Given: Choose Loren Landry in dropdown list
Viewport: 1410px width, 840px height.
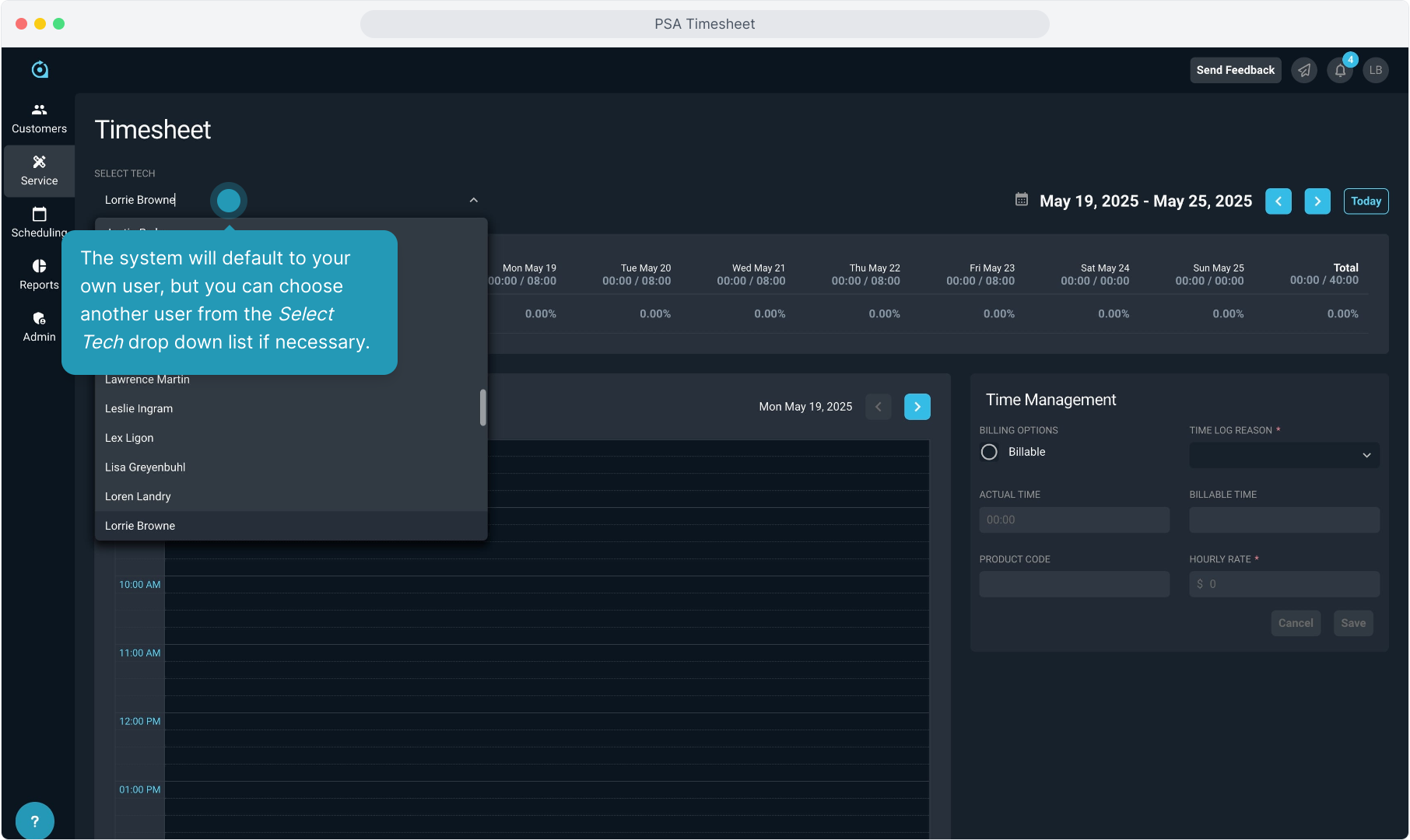Looking at the screenshot, I should 138,496.
